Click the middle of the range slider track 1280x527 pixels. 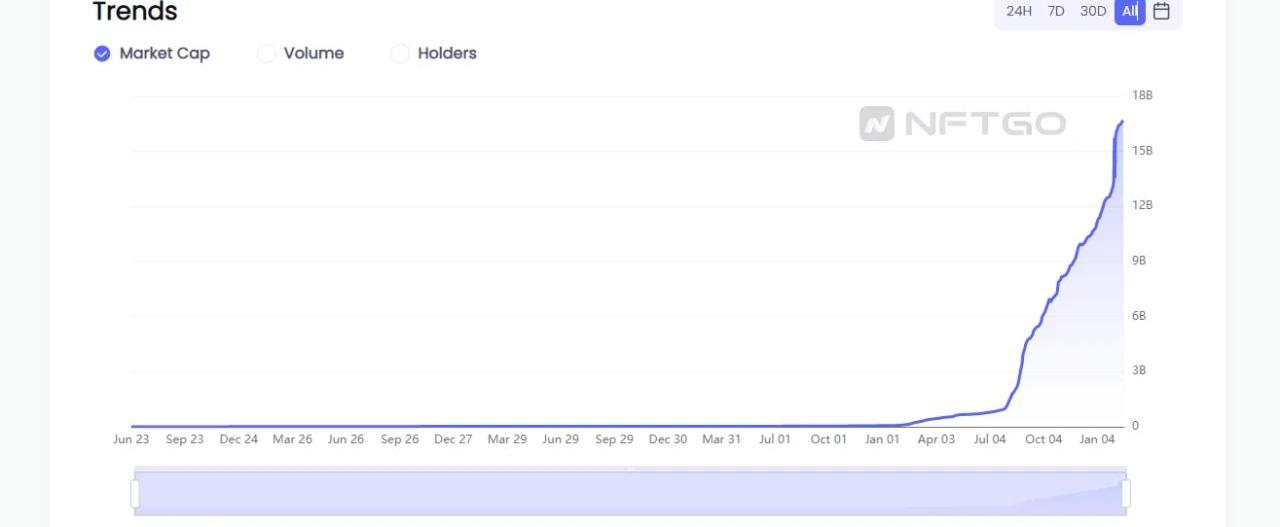pos(630,493)
